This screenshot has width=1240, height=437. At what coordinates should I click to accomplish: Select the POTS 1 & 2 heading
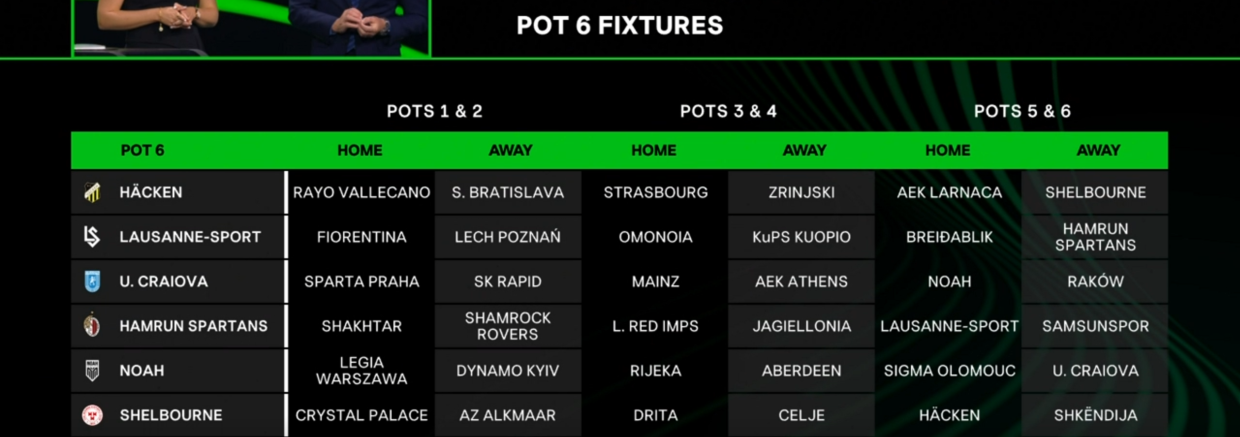434,111
